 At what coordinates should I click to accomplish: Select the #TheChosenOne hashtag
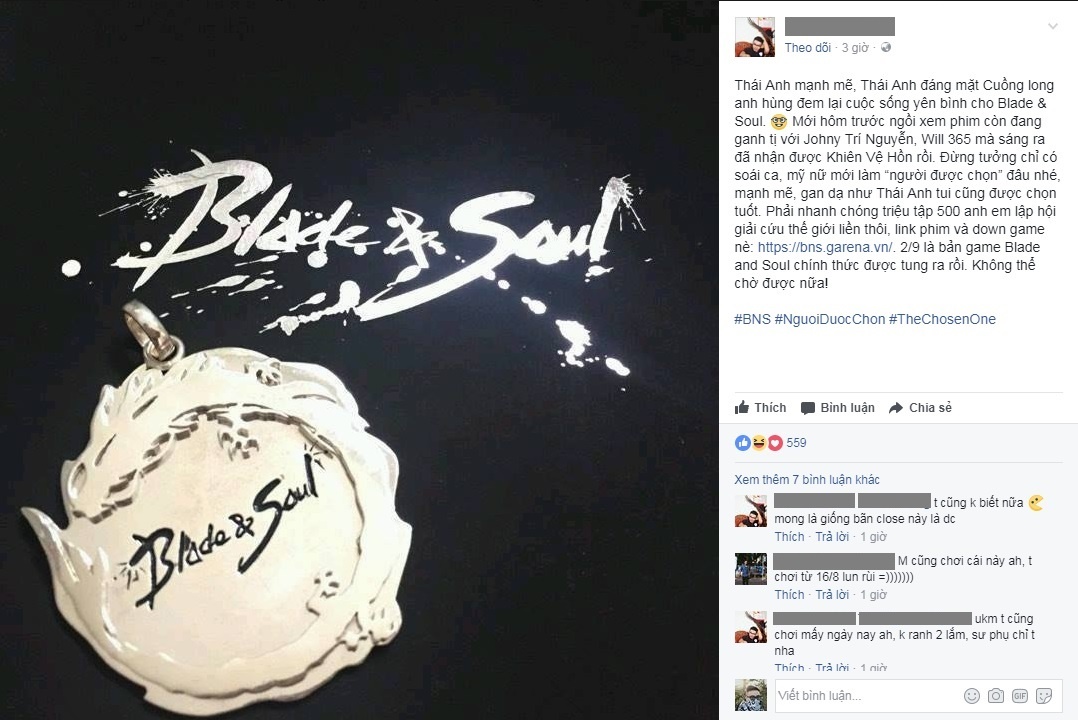coord(942,319)
